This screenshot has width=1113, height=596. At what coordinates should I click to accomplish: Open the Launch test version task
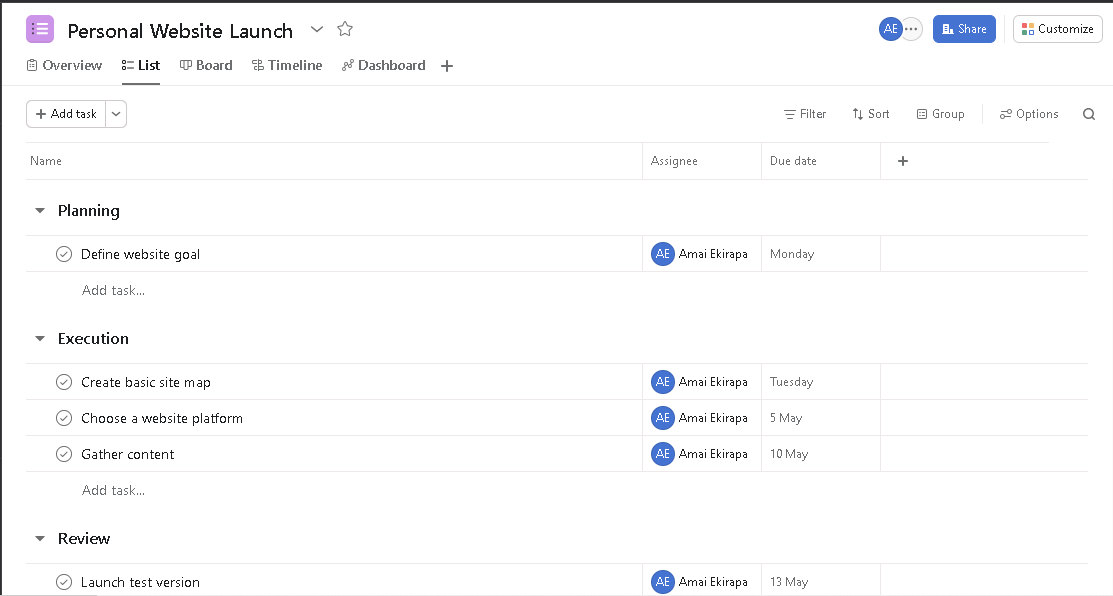pos(141,582)
